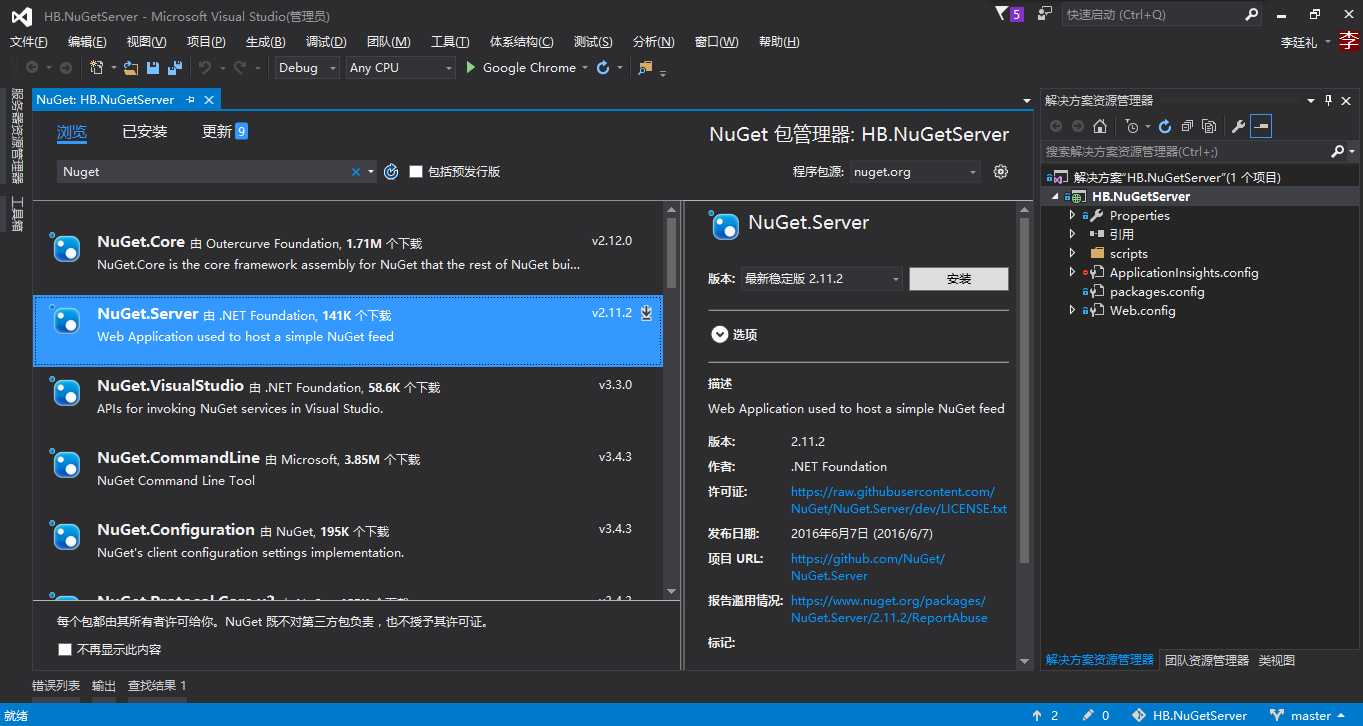Click the 安装 install button
The image size is (1363, 726).
(959, 279)
